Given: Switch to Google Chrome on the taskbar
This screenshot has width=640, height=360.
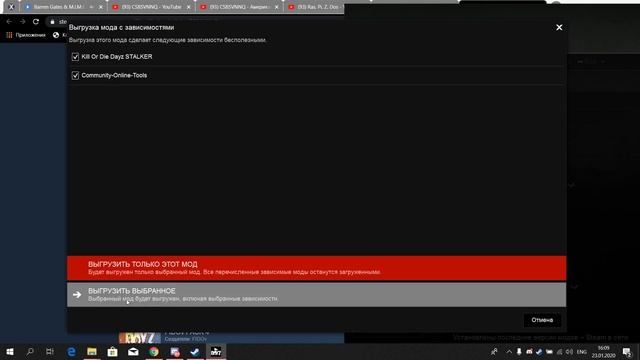Looking at the screenshot, I should [x=154, y=351].
